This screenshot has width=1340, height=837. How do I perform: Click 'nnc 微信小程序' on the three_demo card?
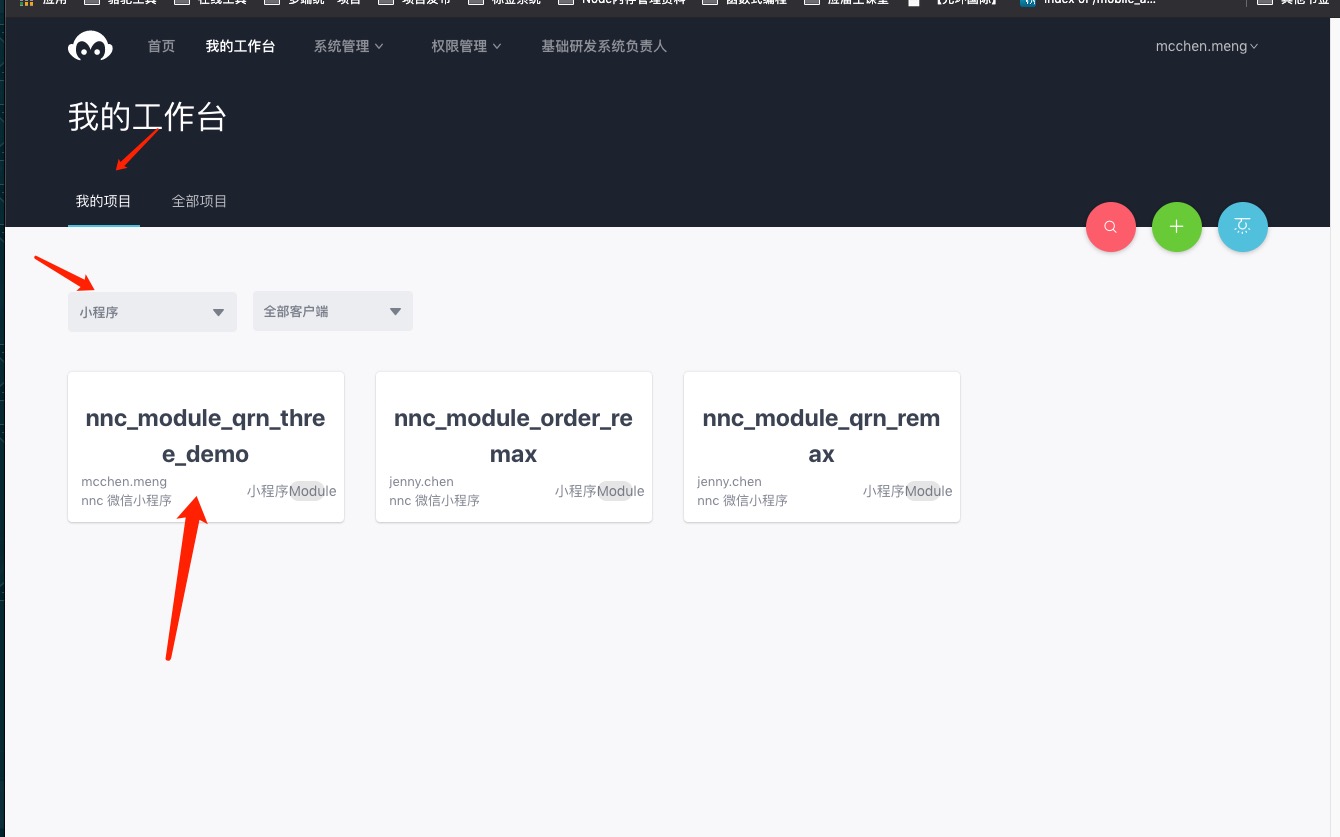[126, 500]
